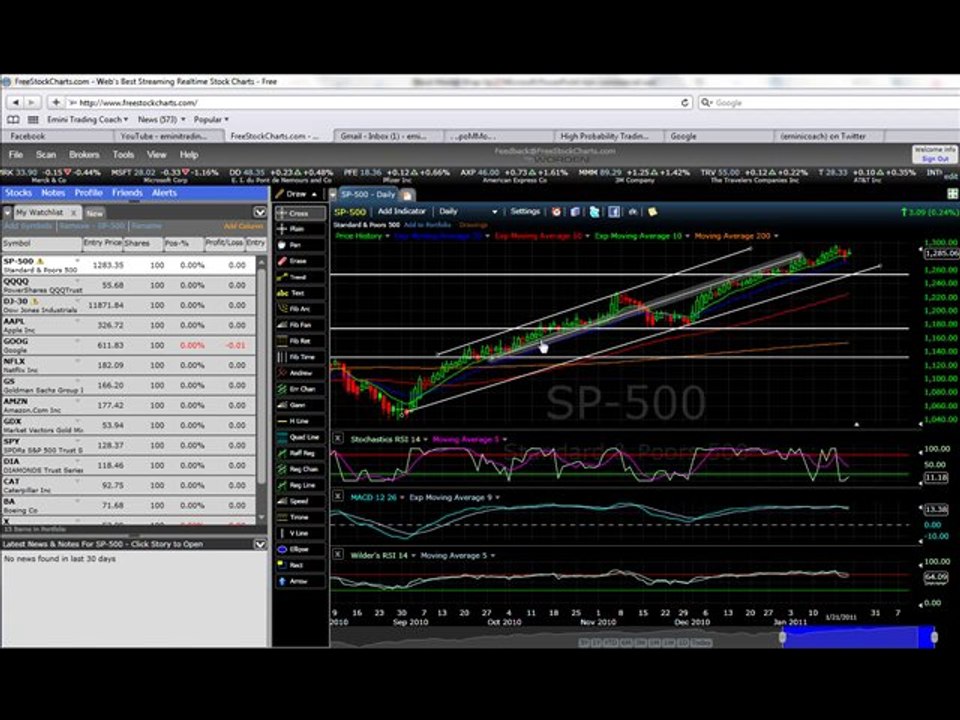960x720 pixels.
Task: Click the Twitter share icon in chart toolbar
Action: (594, 212)
